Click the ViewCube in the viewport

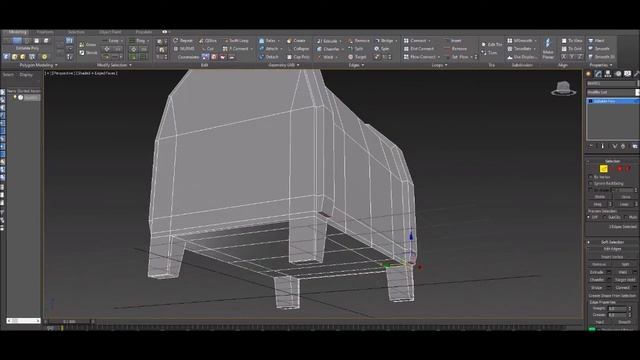coord(563,88)
